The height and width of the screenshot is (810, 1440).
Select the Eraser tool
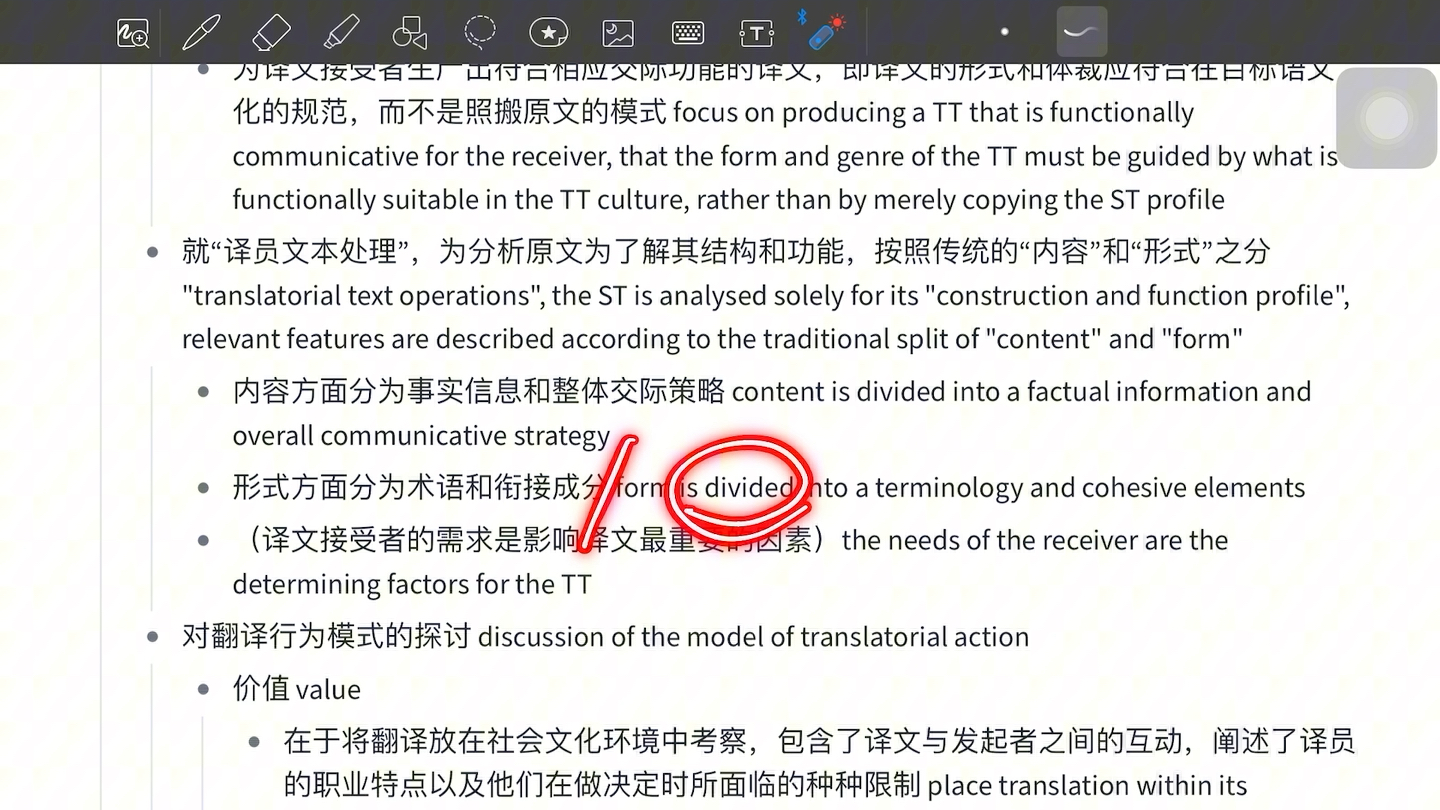coord(271,33)
